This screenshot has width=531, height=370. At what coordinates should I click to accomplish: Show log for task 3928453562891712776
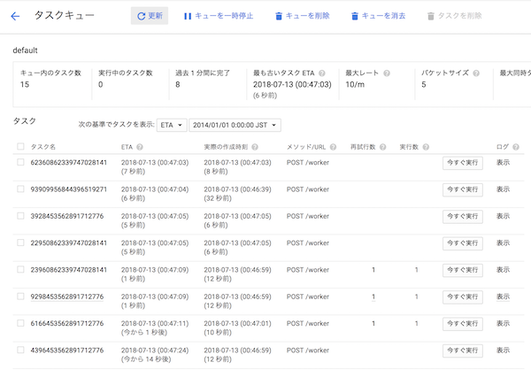click(503, 216)
